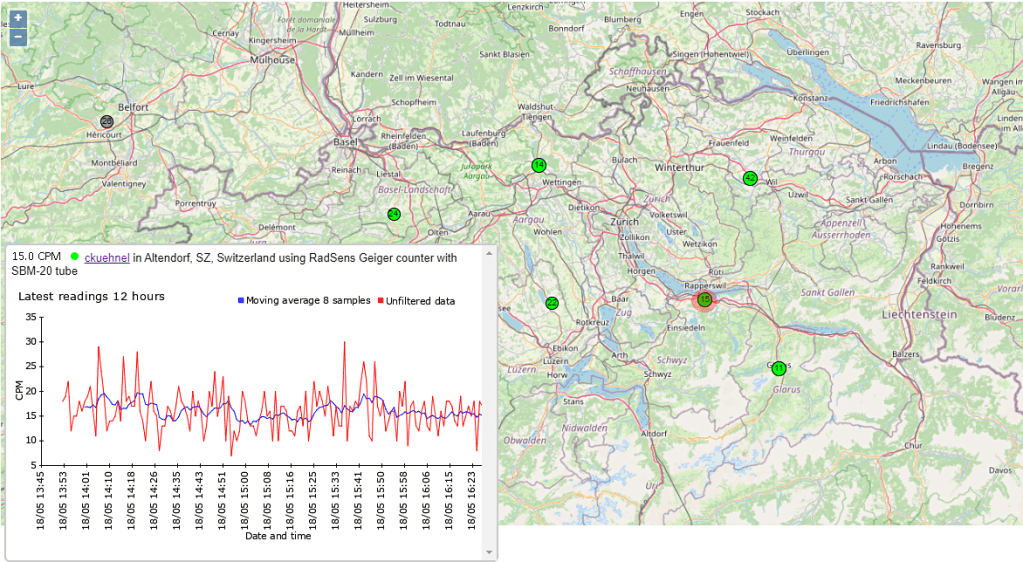This screenshot has width=1023, height=562.
Task: Open the station marker 14 near Wettingen
Action: click(x=538, y=165)
